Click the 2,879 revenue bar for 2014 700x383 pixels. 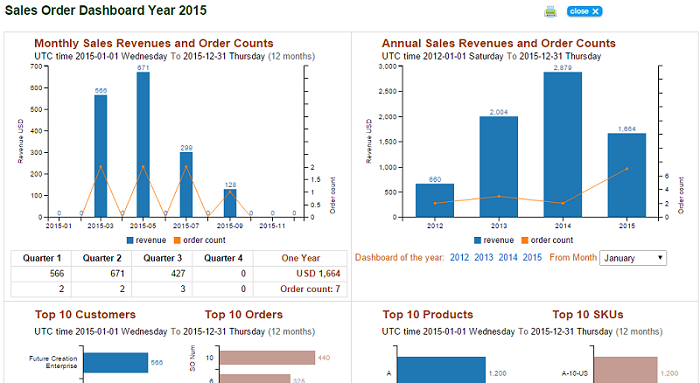click(x=562, y=145)
